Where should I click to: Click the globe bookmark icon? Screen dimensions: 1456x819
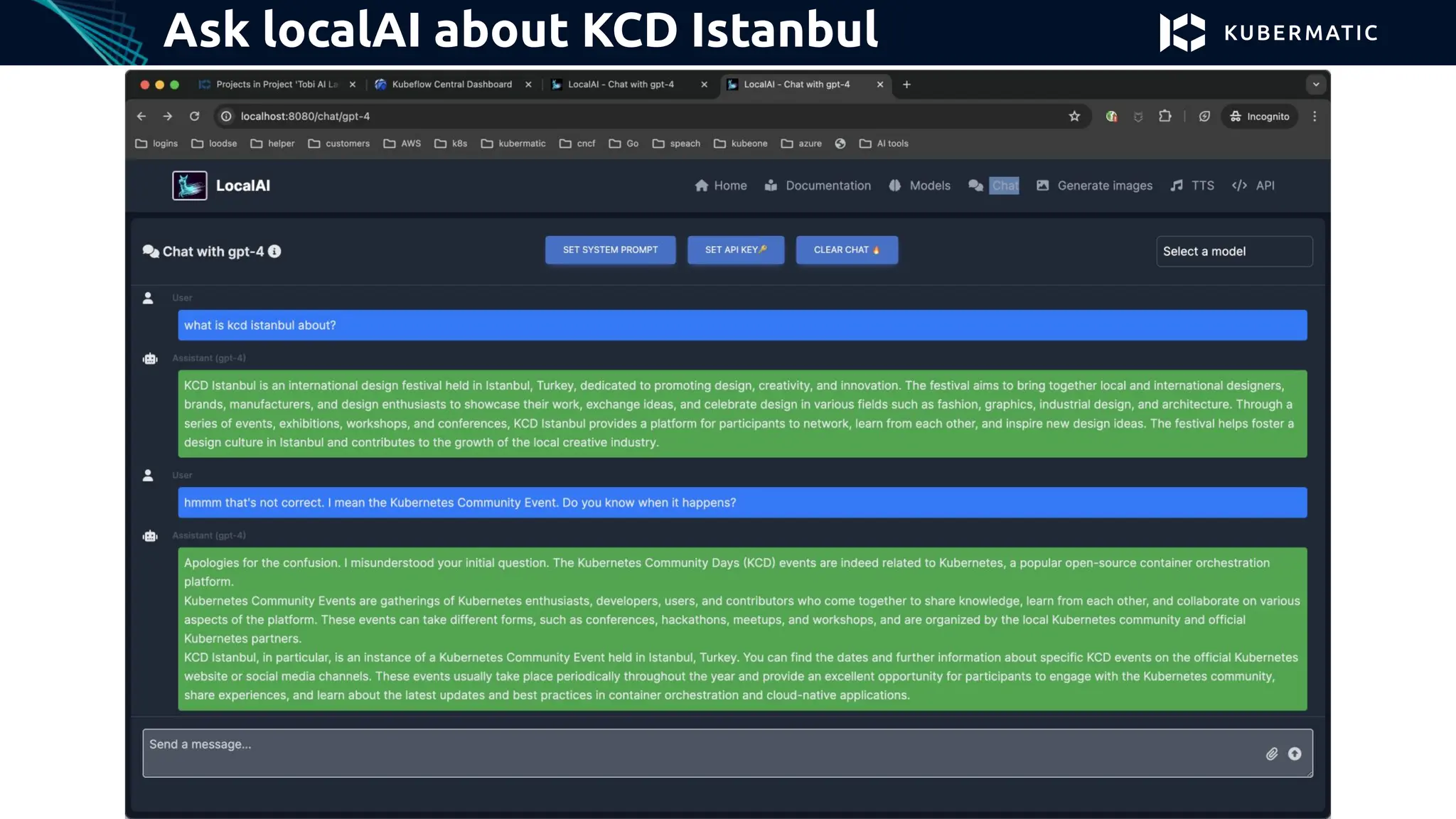[x=840, y=143]
